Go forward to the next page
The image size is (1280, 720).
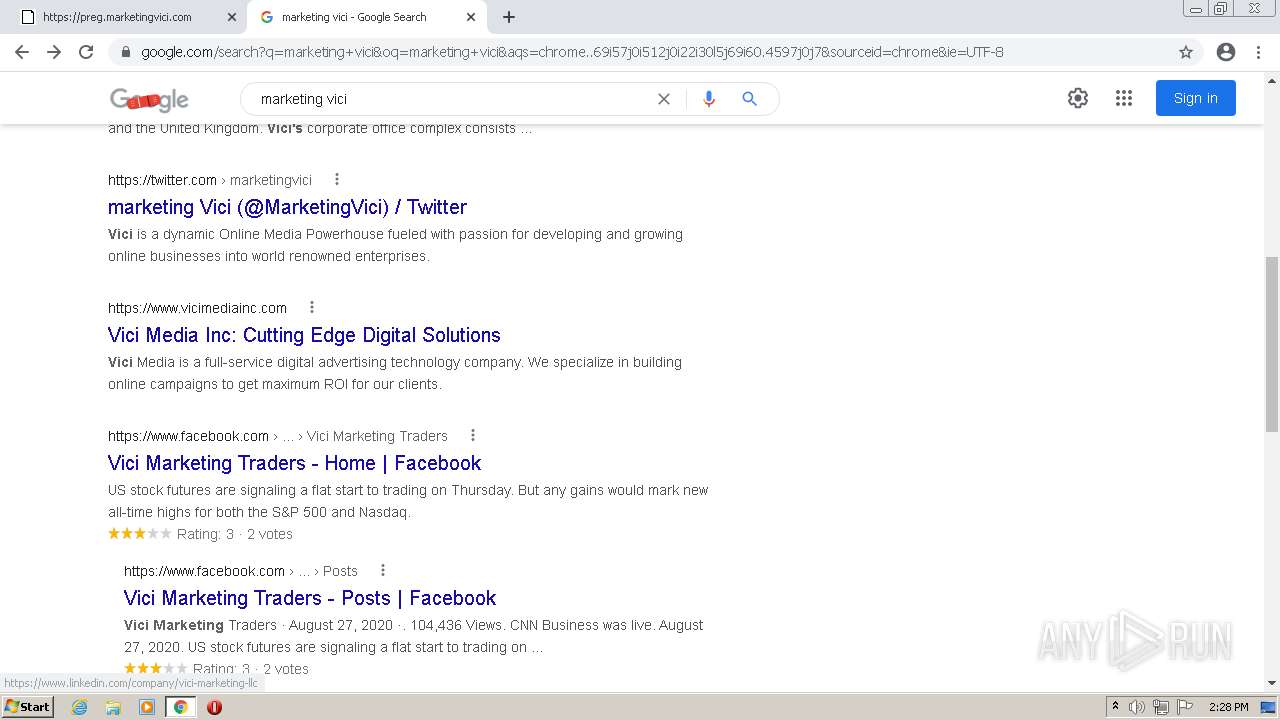pos(54,52)
